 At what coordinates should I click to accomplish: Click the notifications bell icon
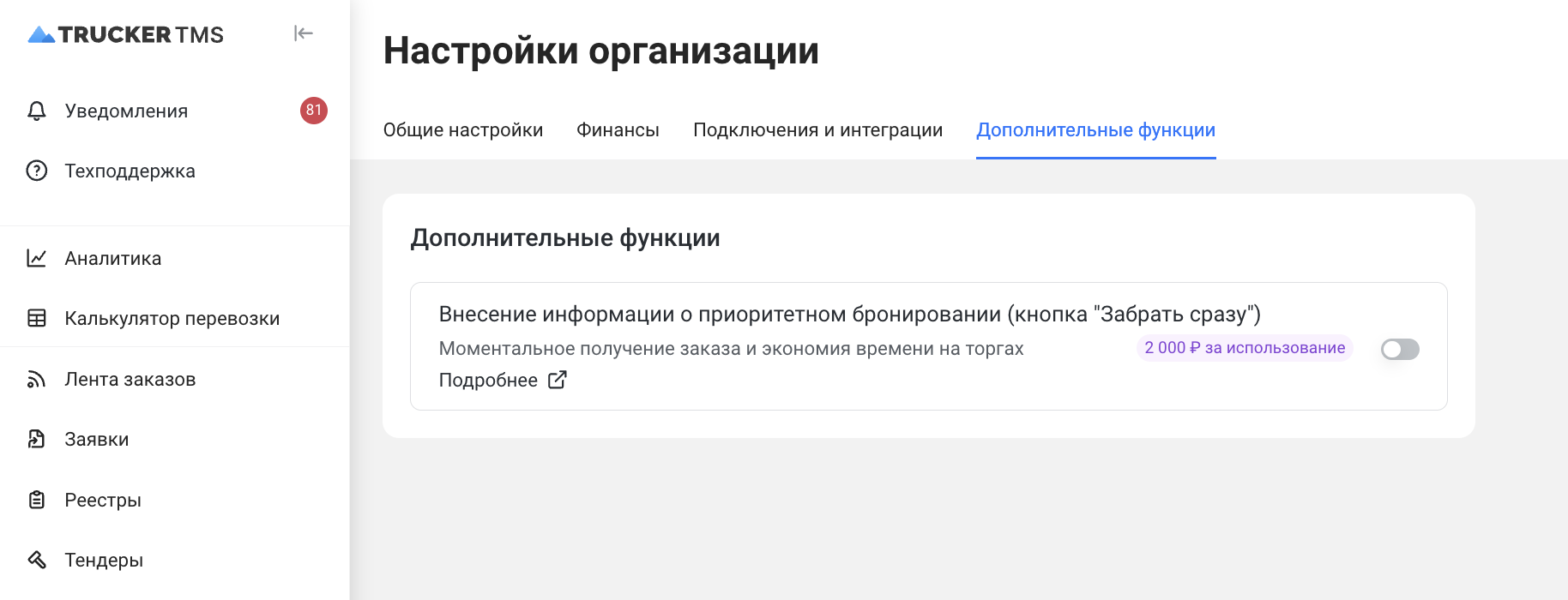(36, 111)
